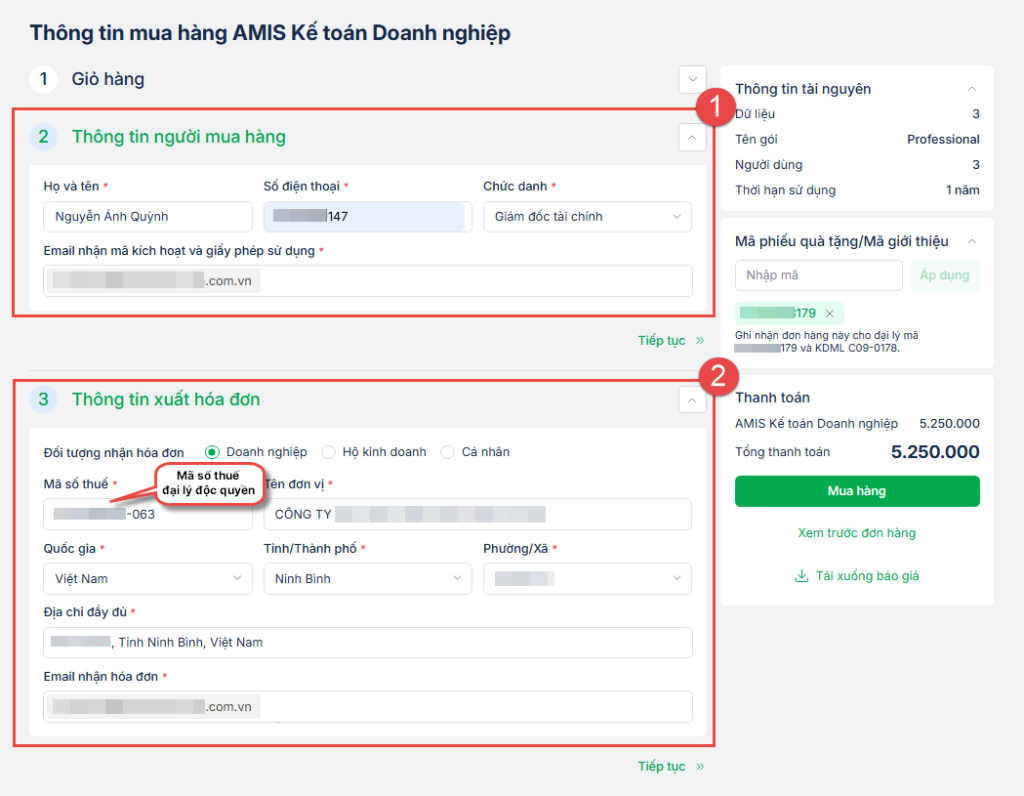
Task: Select the Cá nhân radio option
Action: click(447, 452)
